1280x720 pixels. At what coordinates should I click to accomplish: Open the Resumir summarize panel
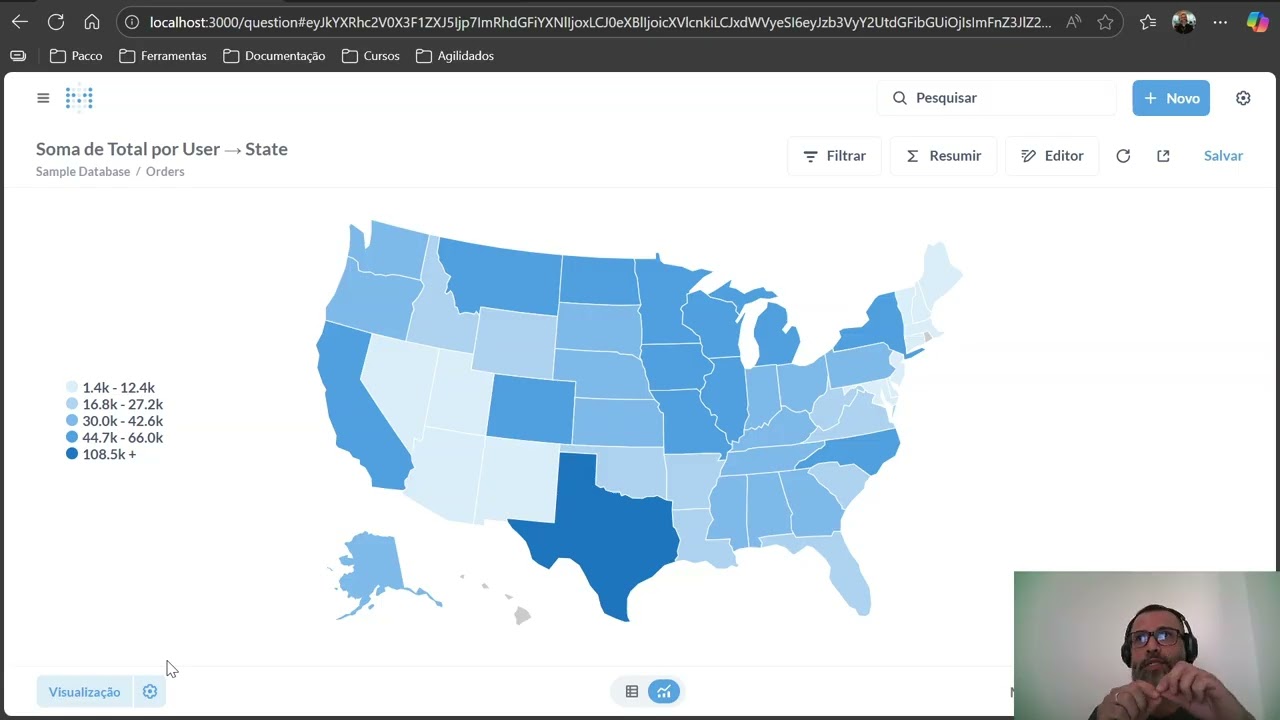coord(943,156)
